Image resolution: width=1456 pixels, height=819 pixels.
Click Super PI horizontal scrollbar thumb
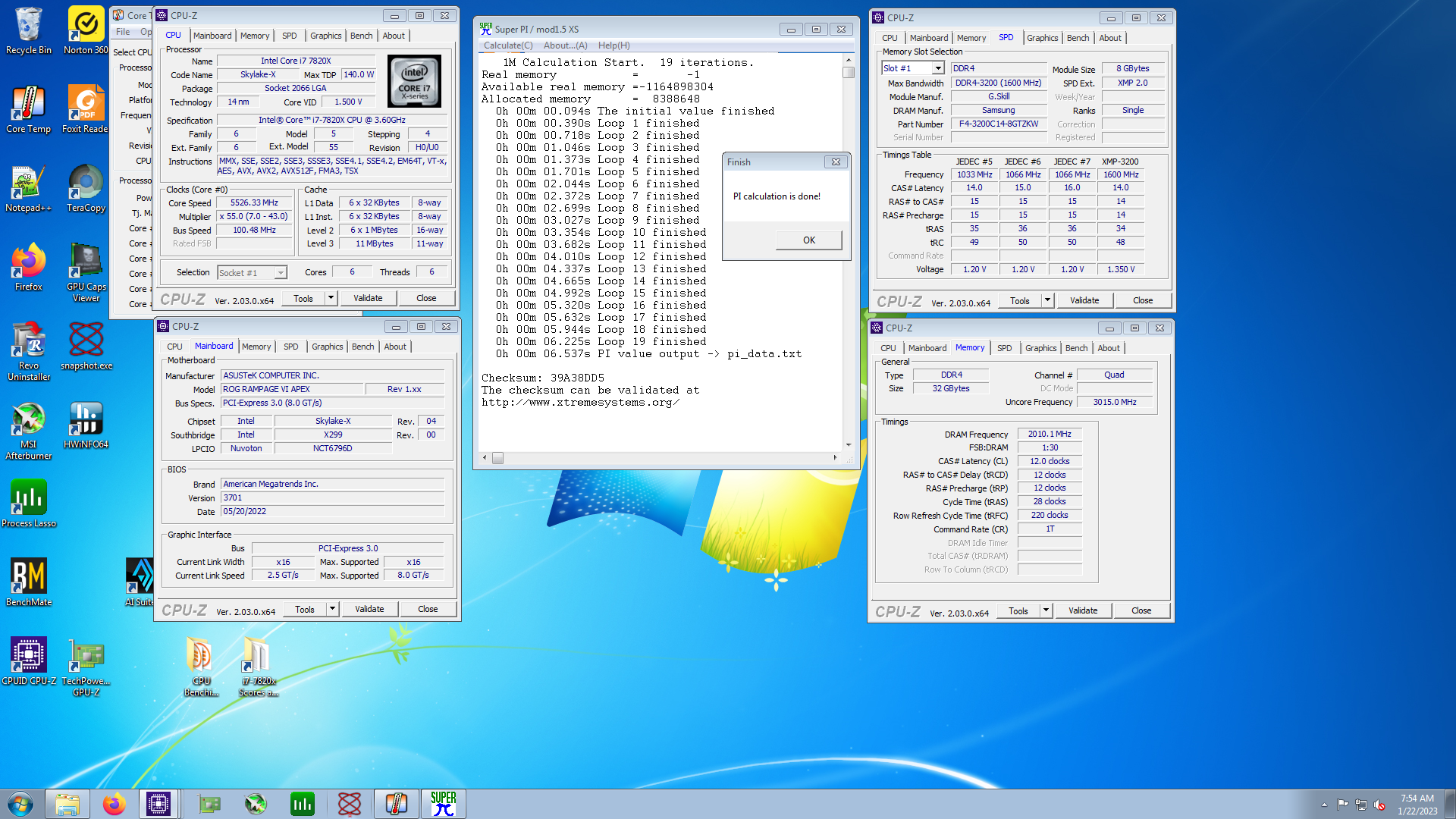497,458
